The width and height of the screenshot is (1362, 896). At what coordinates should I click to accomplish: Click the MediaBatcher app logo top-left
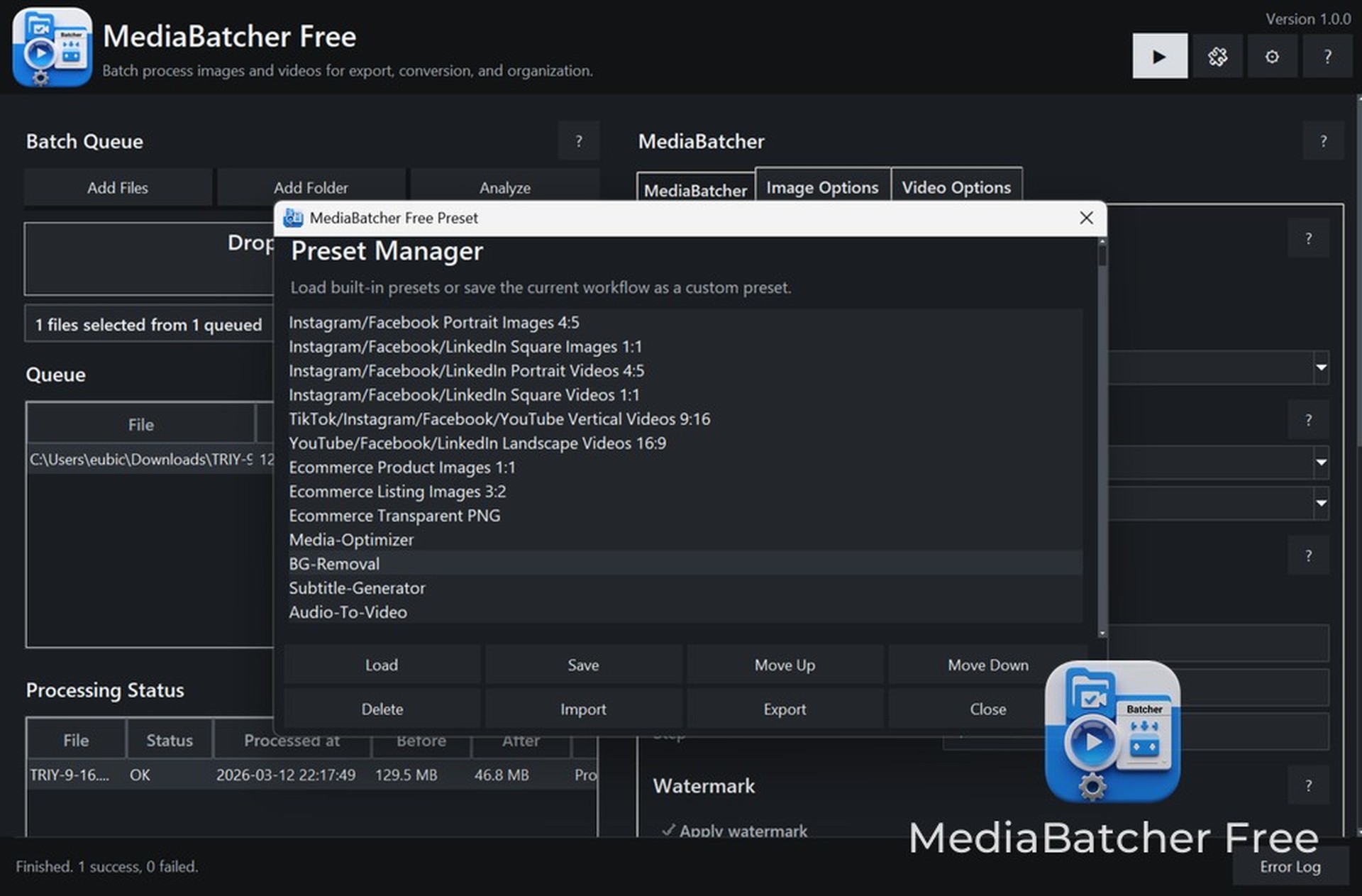pos(52,48)
